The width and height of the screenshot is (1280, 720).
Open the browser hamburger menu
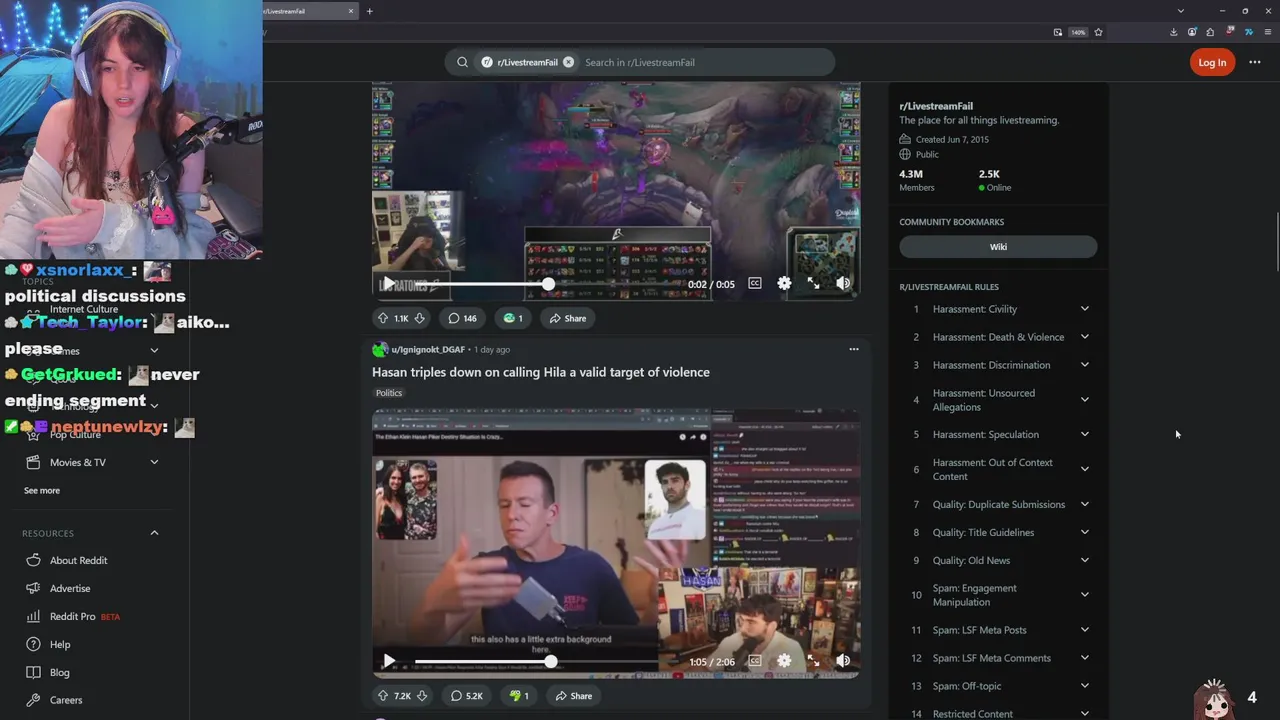pos(1267,32)
